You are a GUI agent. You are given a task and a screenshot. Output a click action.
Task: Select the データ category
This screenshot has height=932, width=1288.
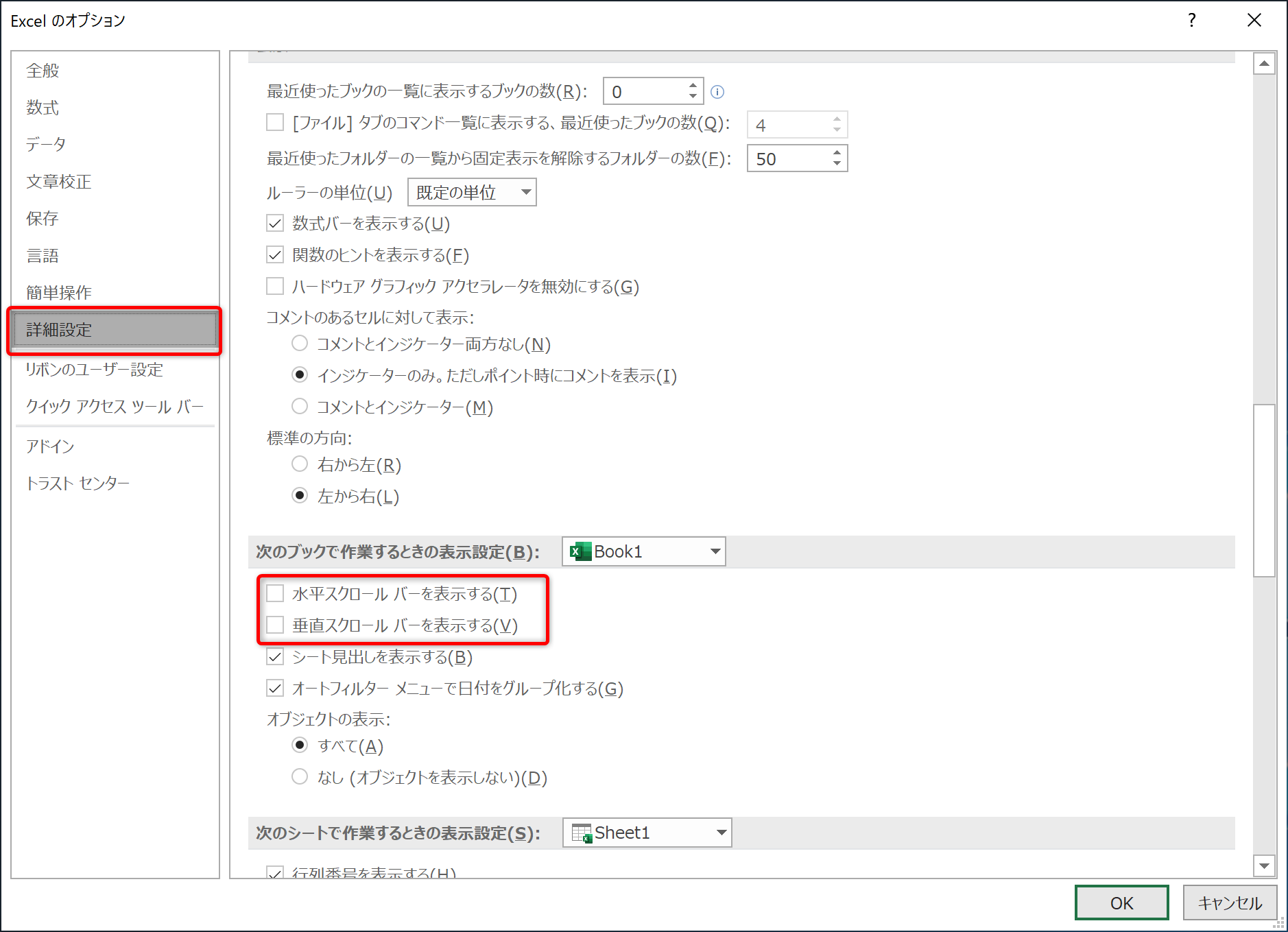coord(115,145)
